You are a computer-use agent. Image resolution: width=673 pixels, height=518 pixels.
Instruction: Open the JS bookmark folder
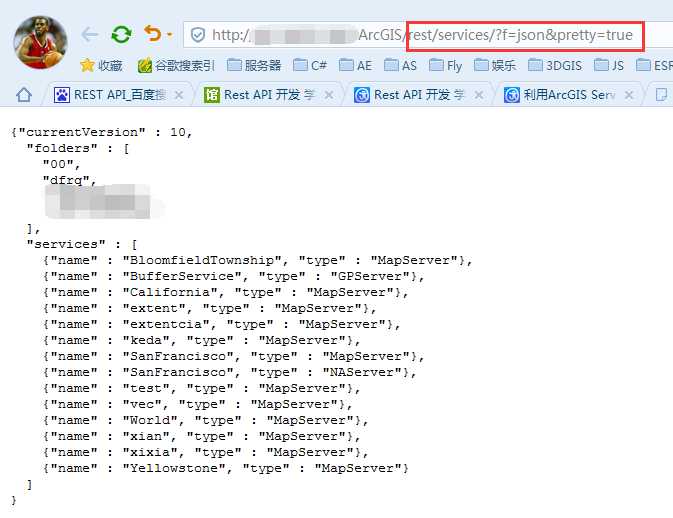tap(609, 66)
